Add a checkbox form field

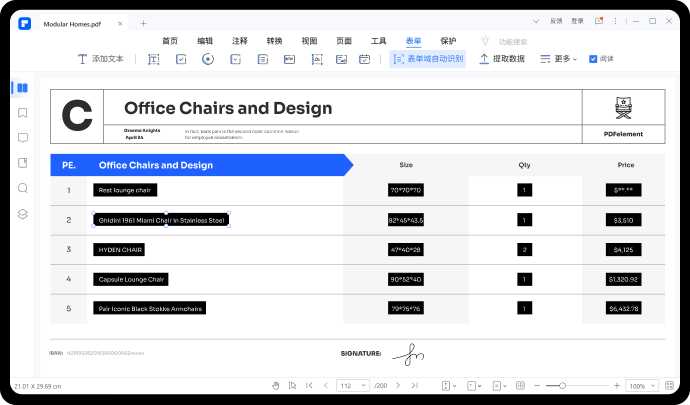point(181,59)
